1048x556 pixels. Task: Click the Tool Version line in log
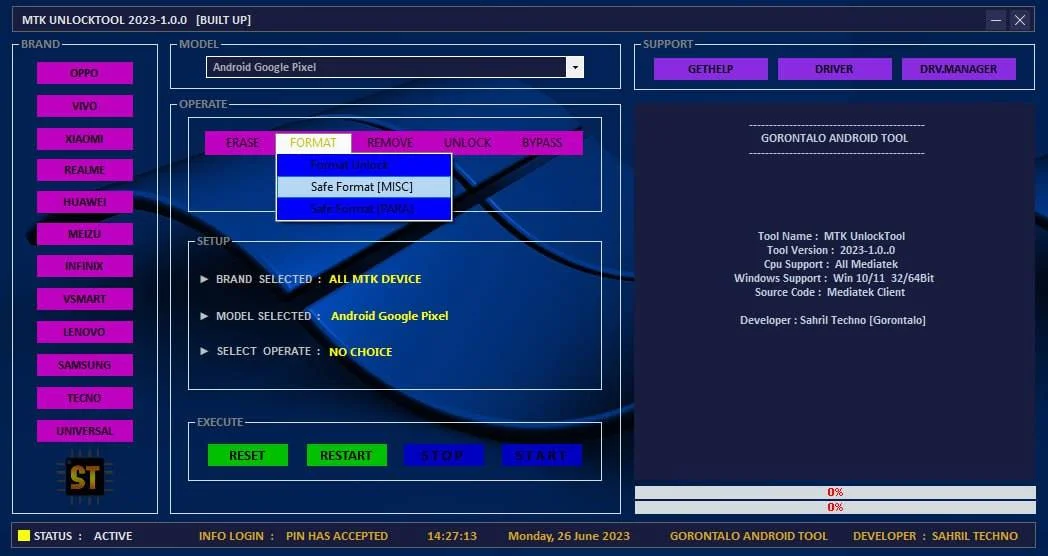[x=831, y=250]
